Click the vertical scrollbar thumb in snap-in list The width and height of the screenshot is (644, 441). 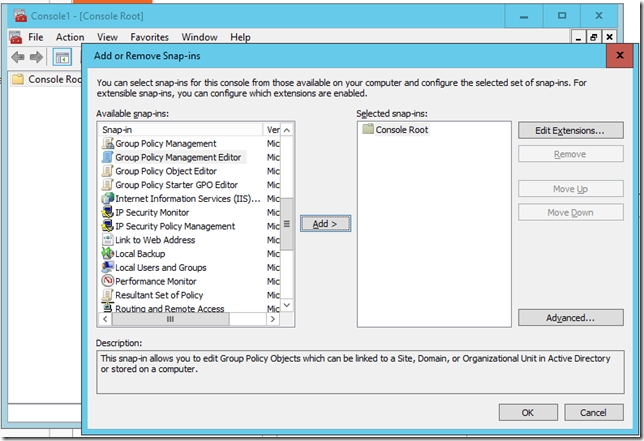(287, 224)
